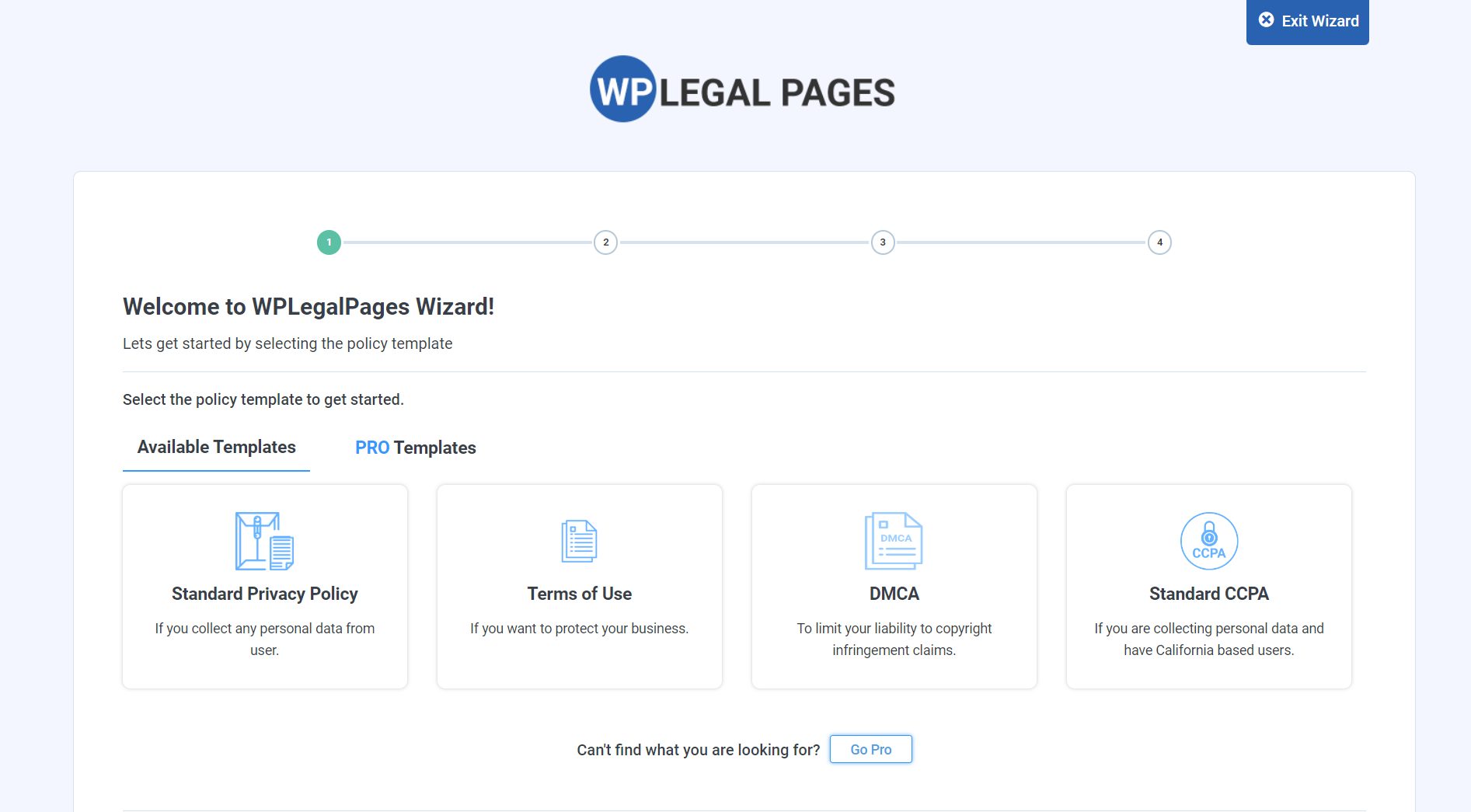
Task: Select wizard step 1 marker
Action: (329, 242)
